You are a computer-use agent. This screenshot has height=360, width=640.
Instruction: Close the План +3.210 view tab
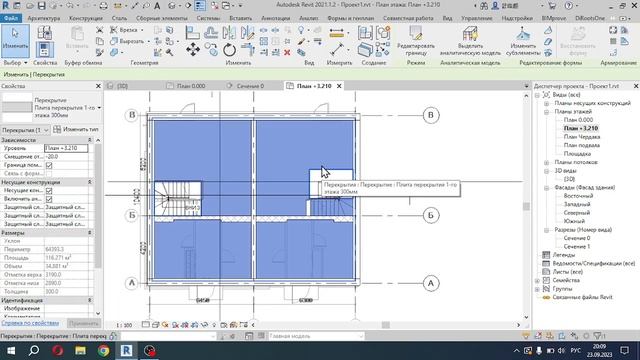339,86
